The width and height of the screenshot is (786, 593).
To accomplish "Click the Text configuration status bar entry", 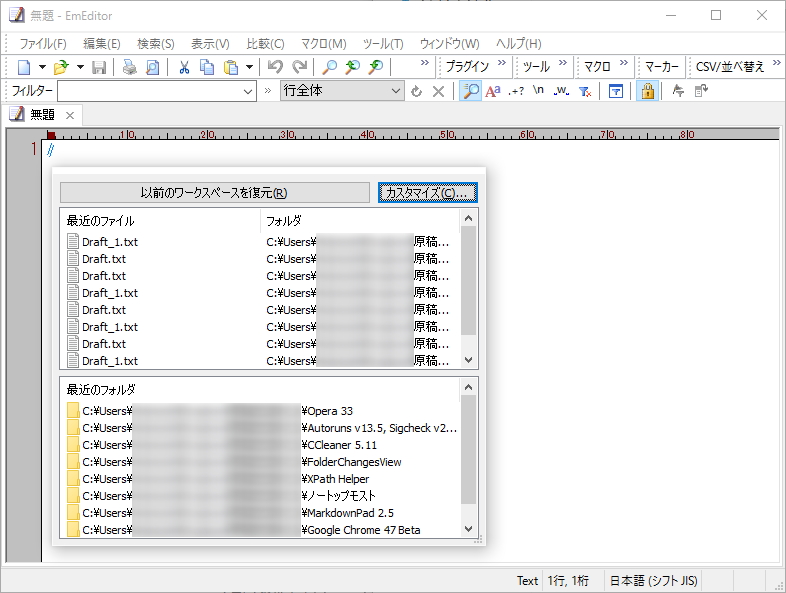I will (527, 581).
